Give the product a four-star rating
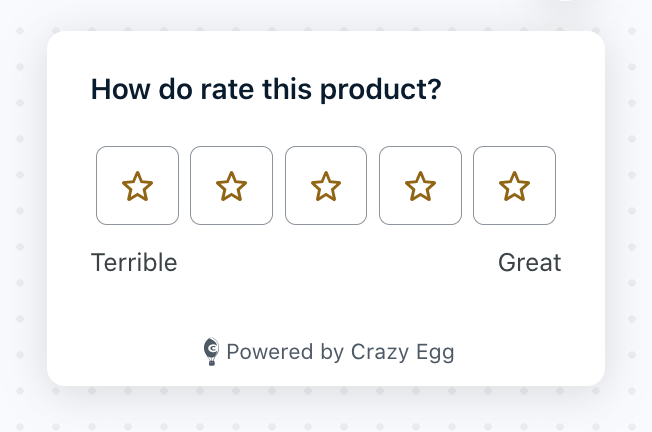Image resolution: width=652 pixels, height=432 pixels. 420,185
